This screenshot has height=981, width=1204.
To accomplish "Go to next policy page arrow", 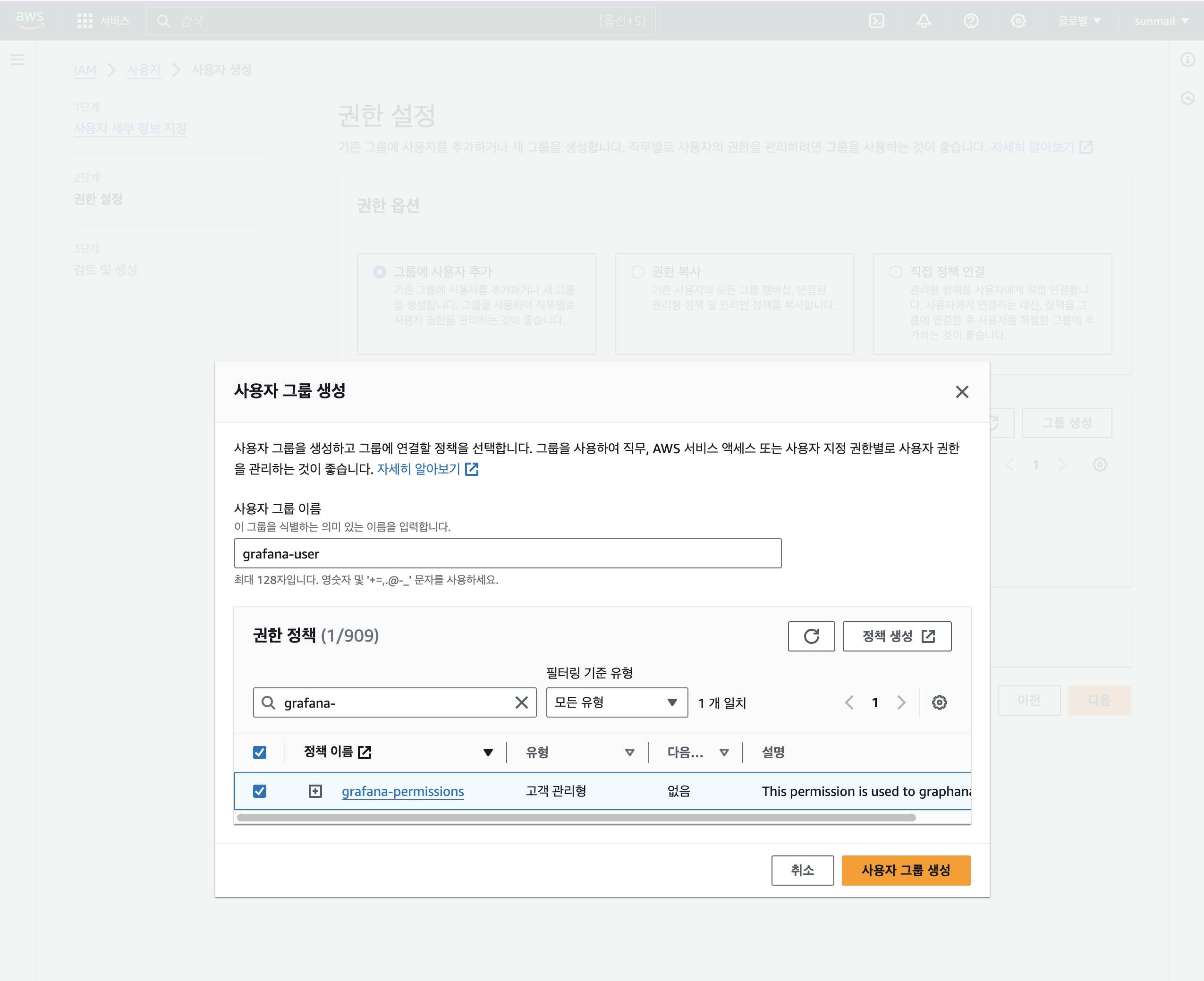I will point(902,702).
